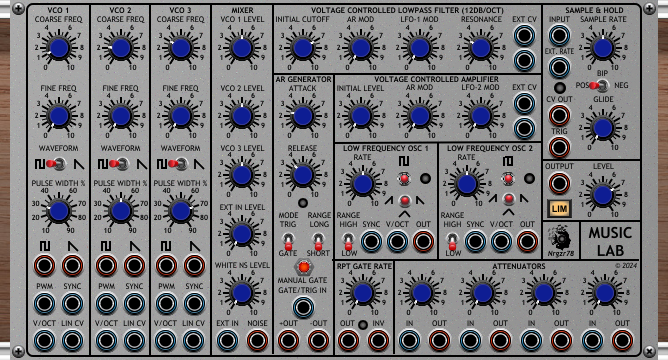Click the Nrgzr78 logo badge

[561, 241]
